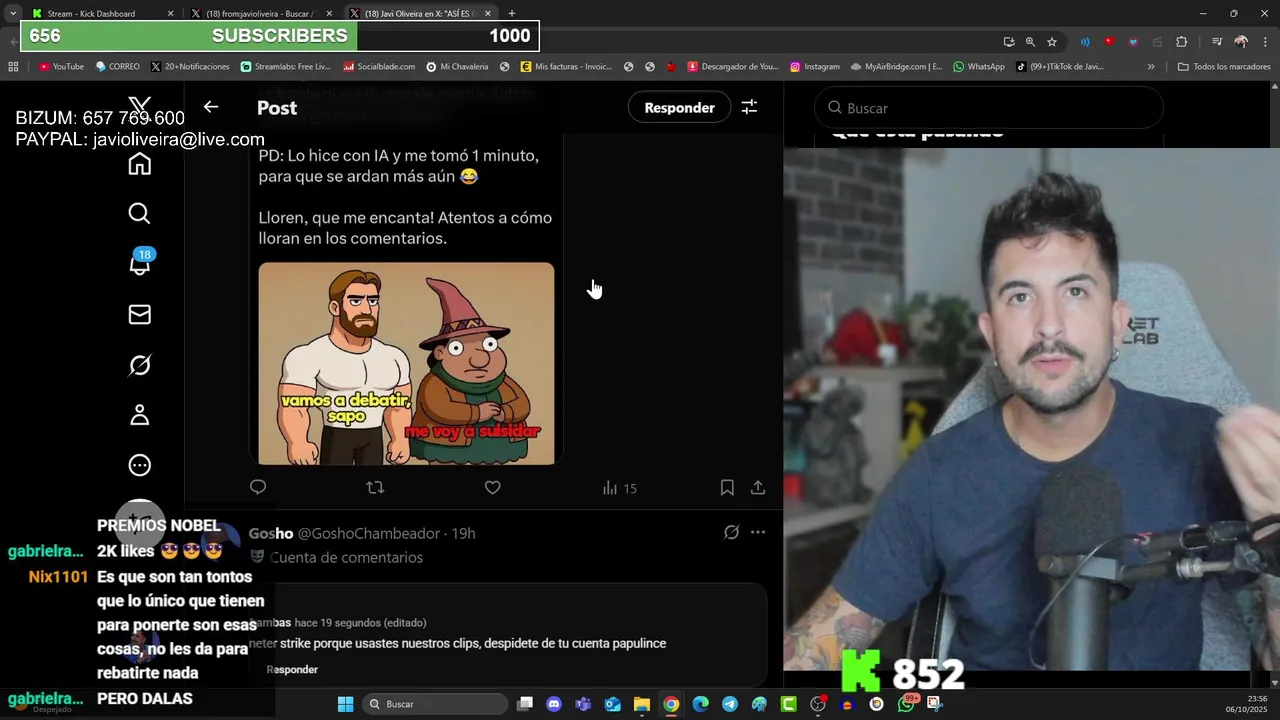The image size is (1280, 720).
Task: Open @GoshoChambeador handle link
Action: 369,533
